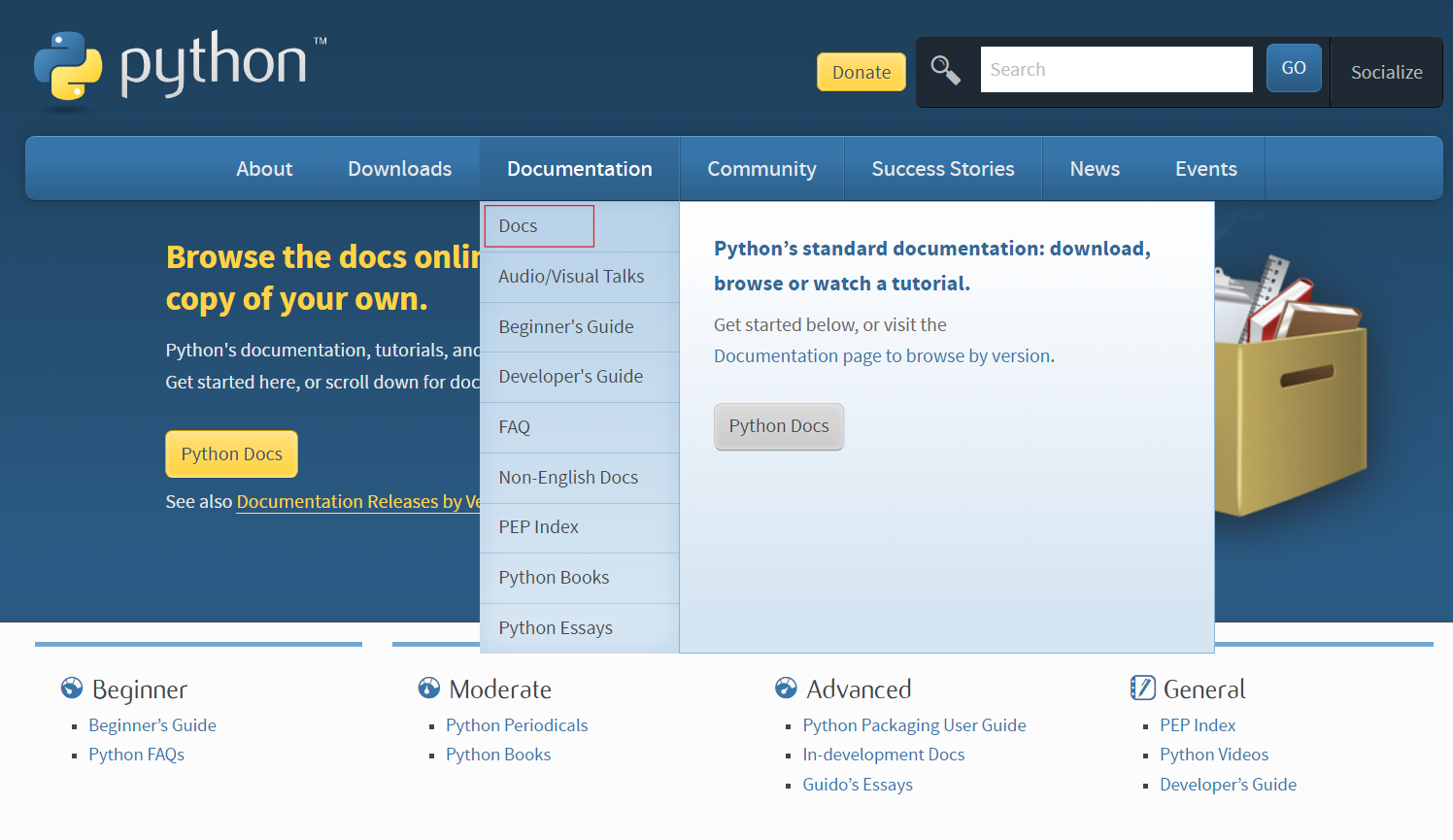Click the Donate button
Image resolution: width=1453 pixels, height=840 pixels.
pyautogui.click(x=861, y=72)
